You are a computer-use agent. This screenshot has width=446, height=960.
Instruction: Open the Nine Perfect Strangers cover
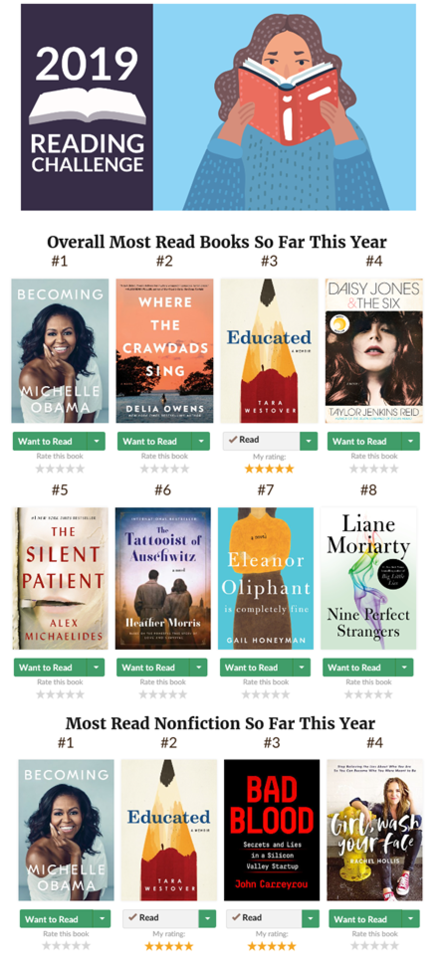coord(368,578)
